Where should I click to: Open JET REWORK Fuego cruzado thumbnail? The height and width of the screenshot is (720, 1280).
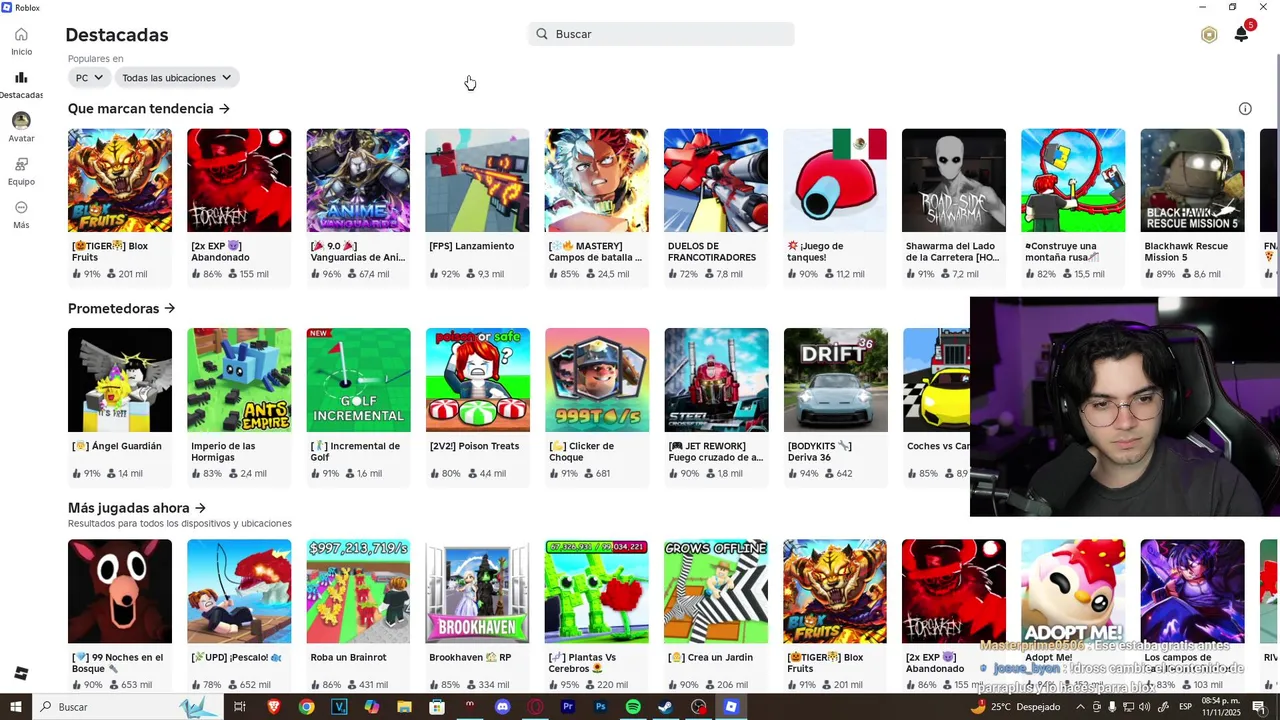tap(717, 380)
